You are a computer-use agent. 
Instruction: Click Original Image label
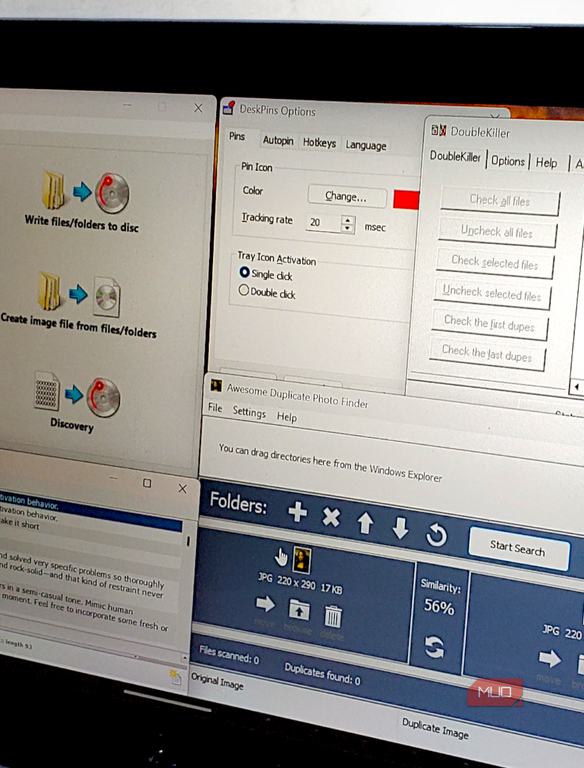point(217,681)
